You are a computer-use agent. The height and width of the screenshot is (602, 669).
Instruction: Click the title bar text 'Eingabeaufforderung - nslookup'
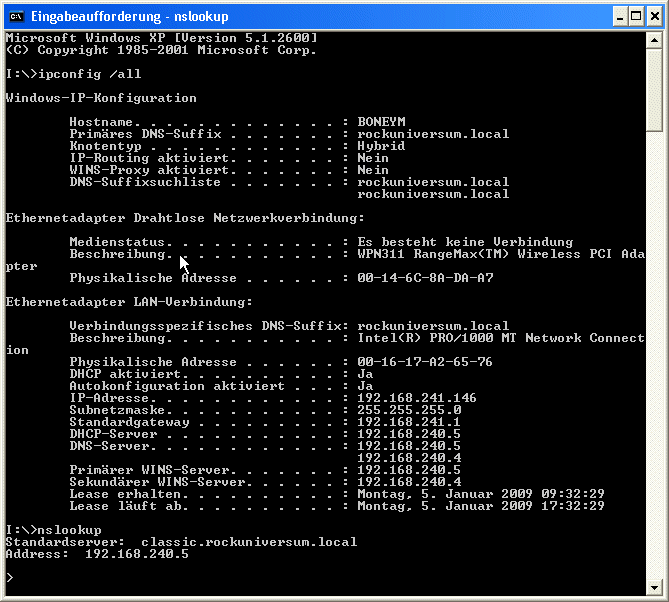coord(130,16)
